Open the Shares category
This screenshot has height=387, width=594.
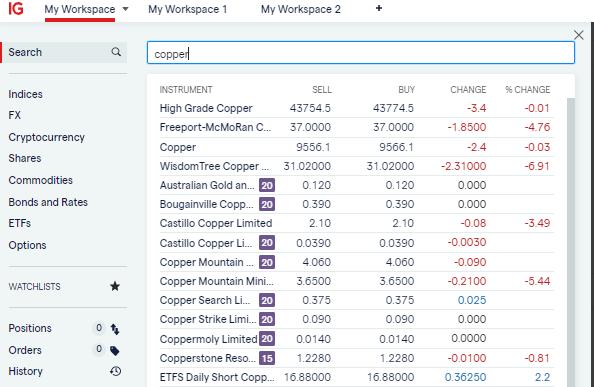[x=25, y=158]
